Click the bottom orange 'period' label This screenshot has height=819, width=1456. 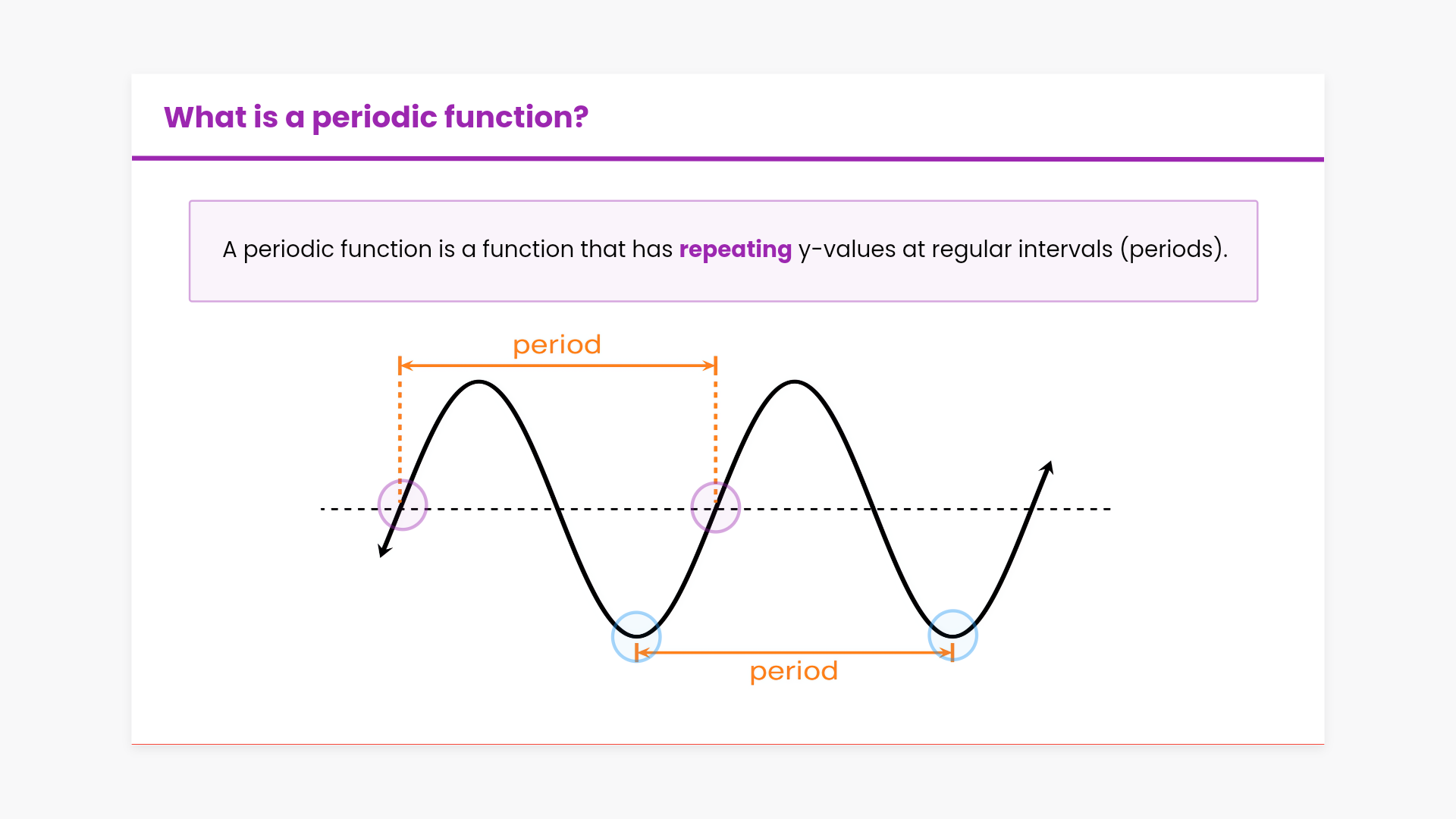793,671
